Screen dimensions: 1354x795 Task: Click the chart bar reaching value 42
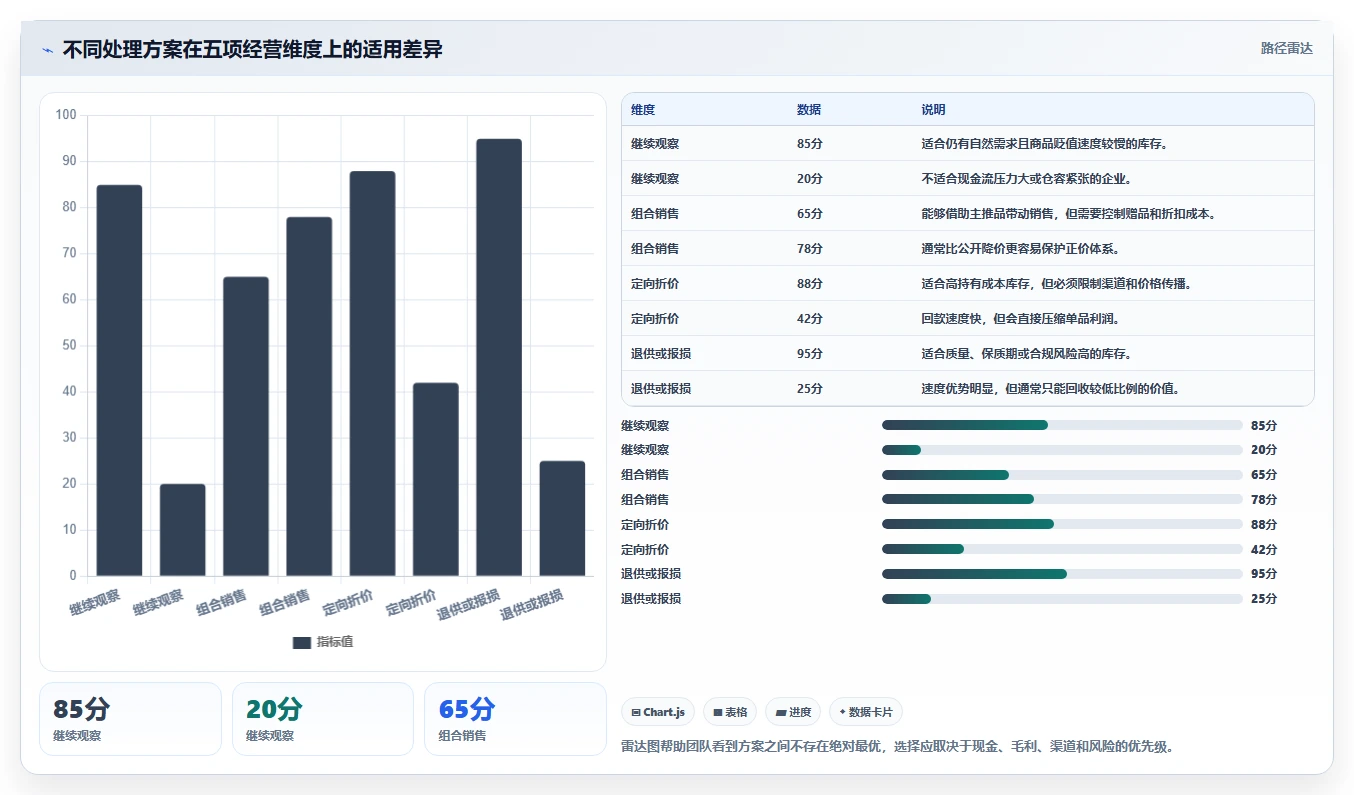coord(436,479)
